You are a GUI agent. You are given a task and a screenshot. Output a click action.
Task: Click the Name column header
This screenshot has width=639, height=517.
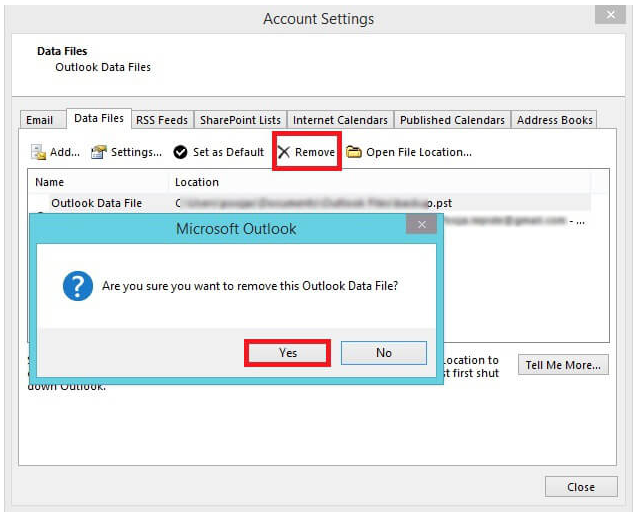tap(98, 182)
